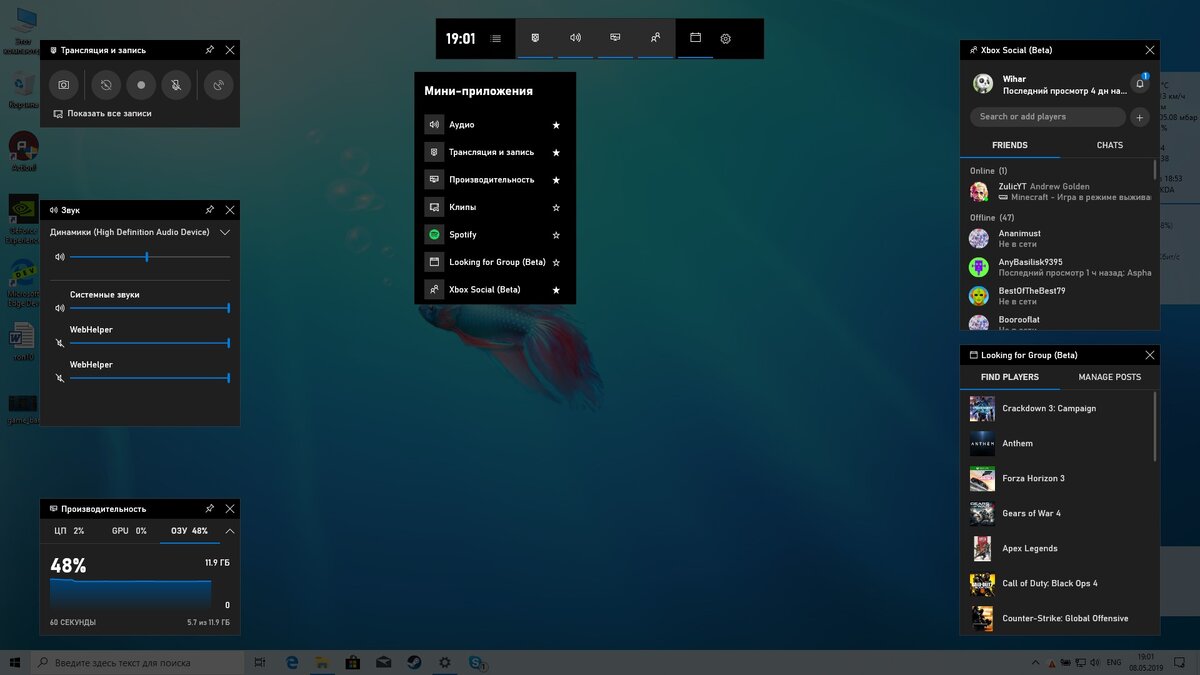
Task: Open the widget menu list icon beside the clock
Action: (496, 39)
